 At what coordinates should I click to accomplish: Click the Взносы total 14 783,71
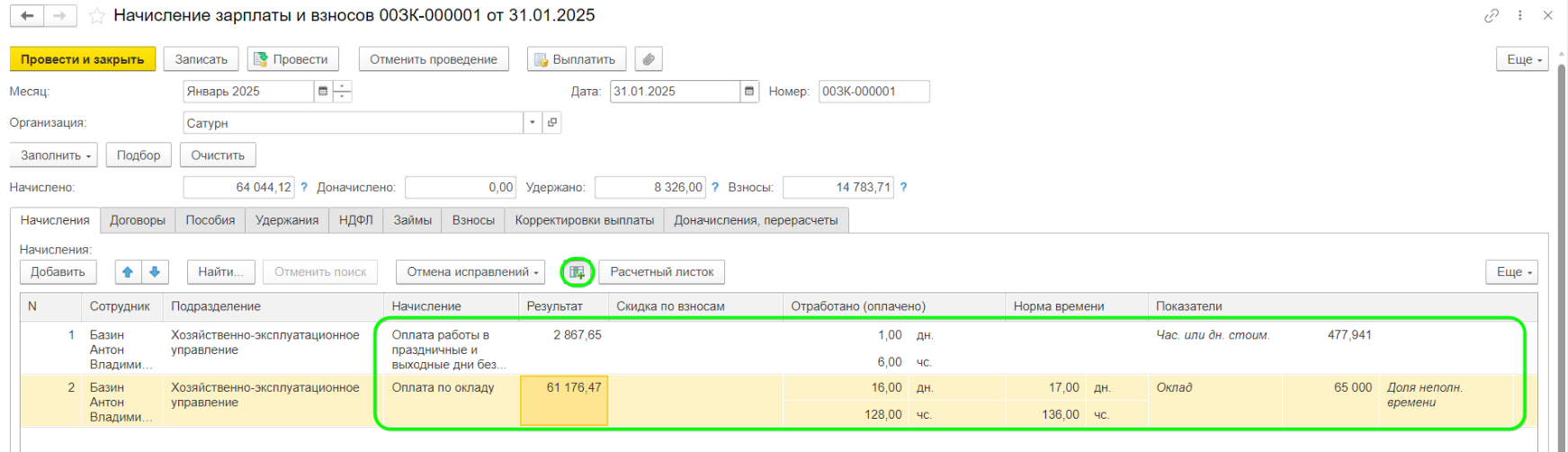838,188
